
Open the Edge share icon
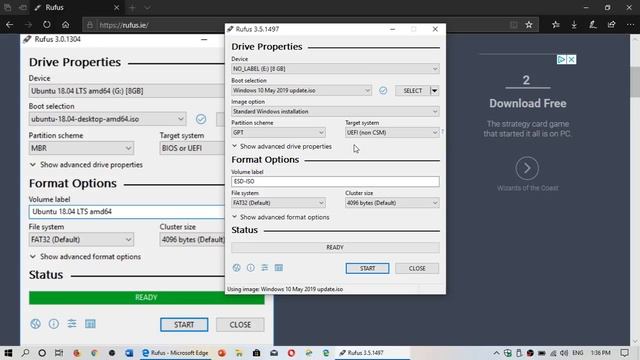(x=611, y=25)
